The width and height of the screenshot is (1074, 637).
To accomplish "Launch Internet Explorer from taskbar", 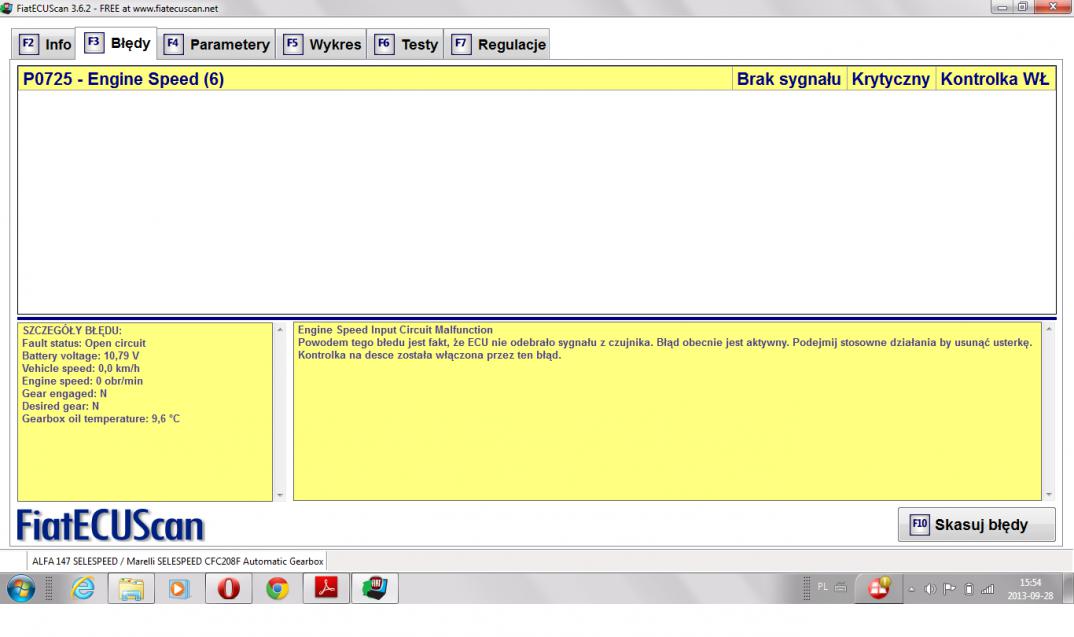I will point(83,588).
